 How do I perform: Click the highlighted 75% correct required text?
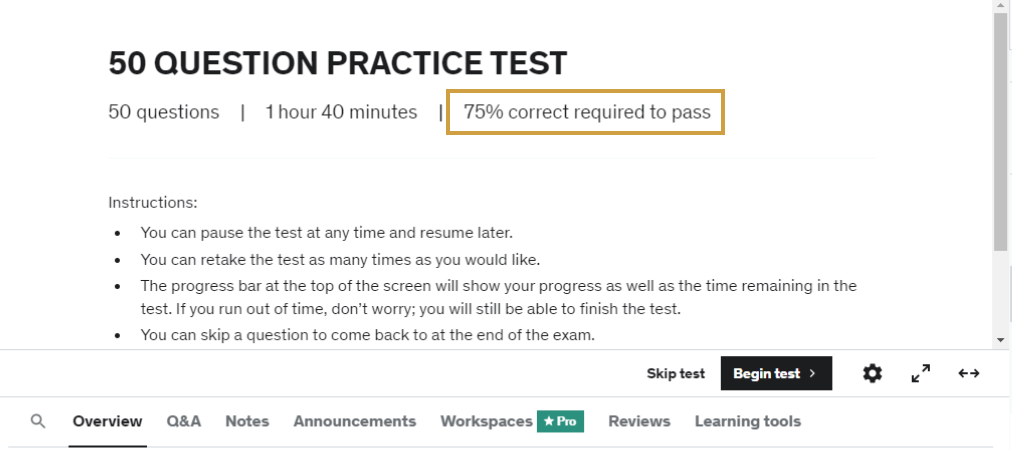click(586, 112)
